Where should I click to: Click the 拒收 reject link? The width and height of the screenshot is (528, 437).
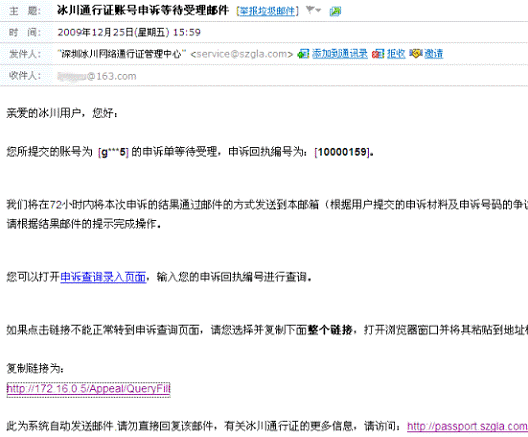[396, 54]
